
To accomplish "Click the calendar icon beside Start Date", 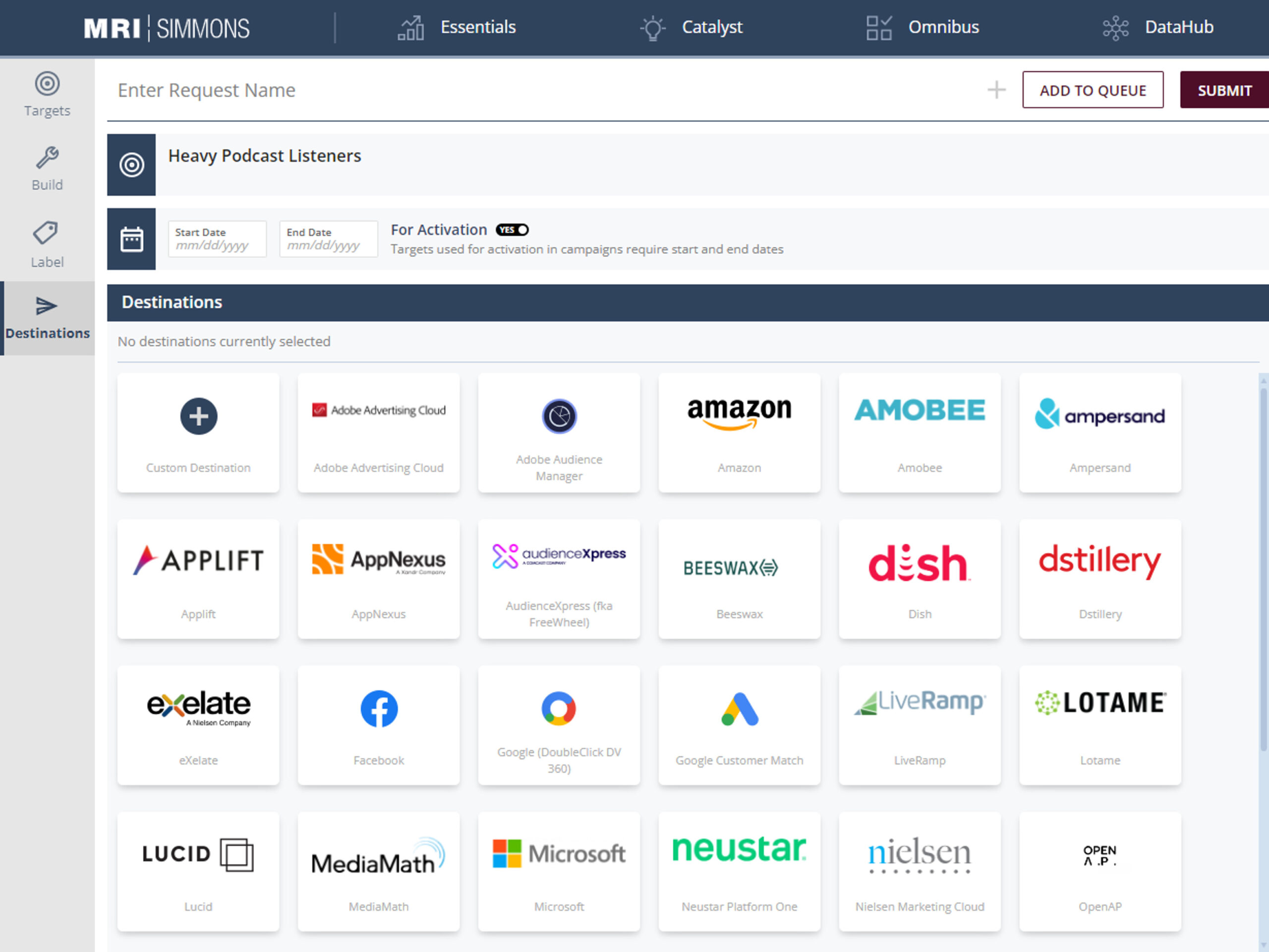I will 131,239.
